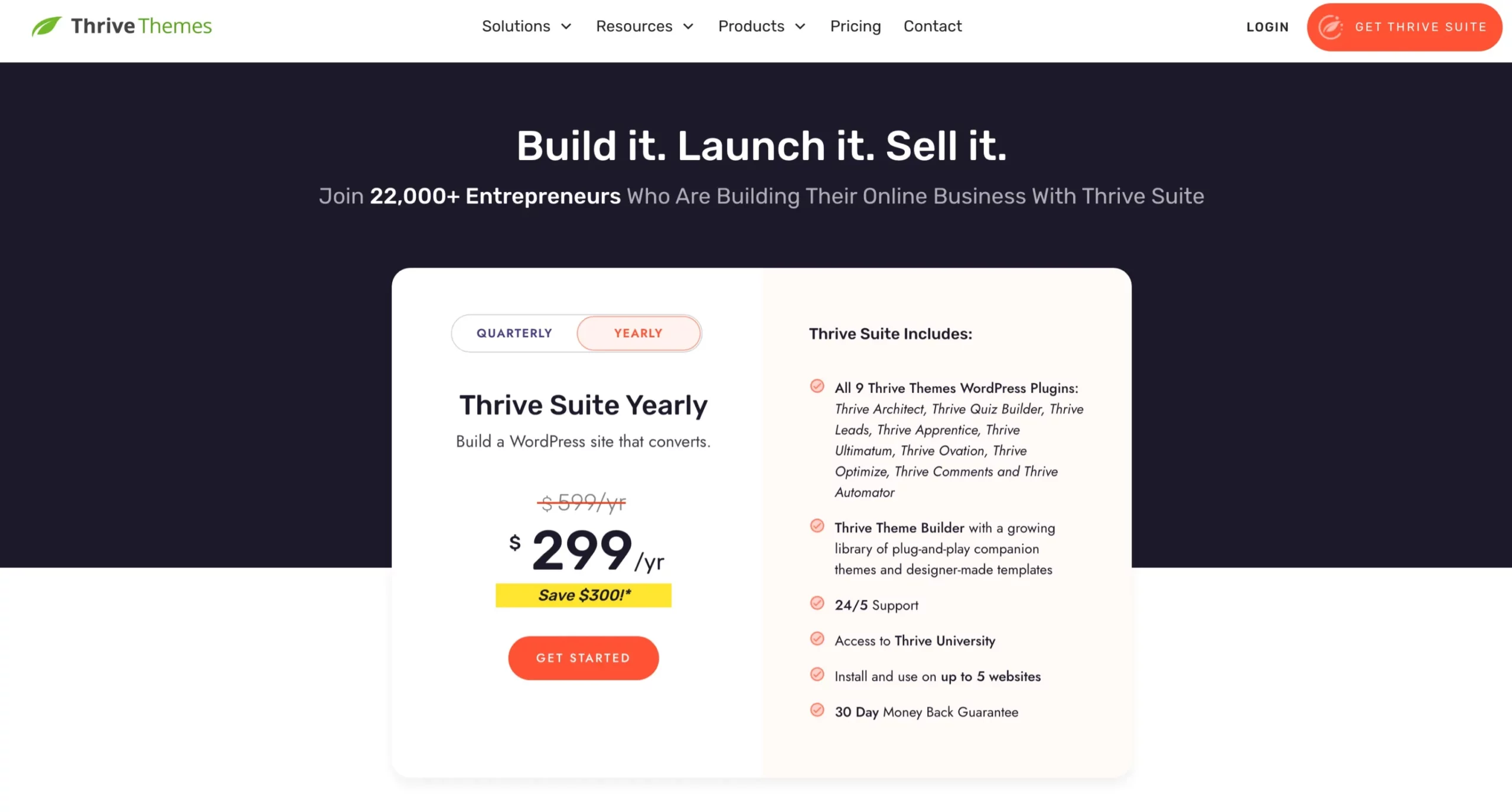Select the YEARLY billing toggle

pyautogui.click(x=637, y=332)
